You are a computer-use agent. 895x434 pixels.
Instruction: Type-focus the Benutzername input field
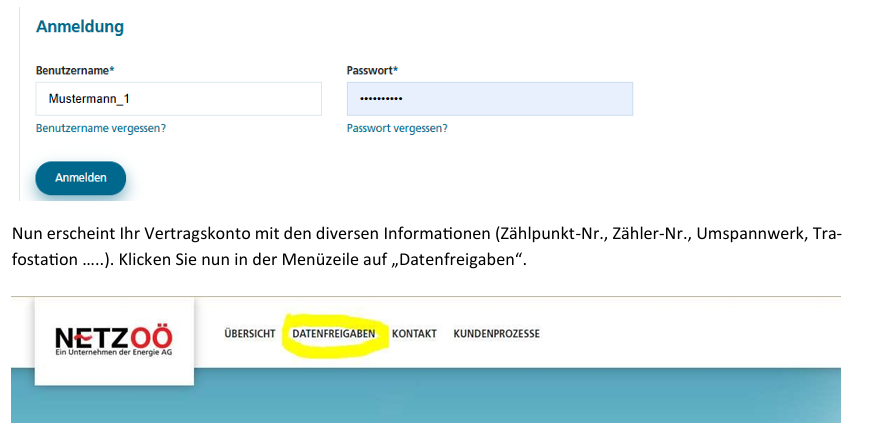click(178, 99)
